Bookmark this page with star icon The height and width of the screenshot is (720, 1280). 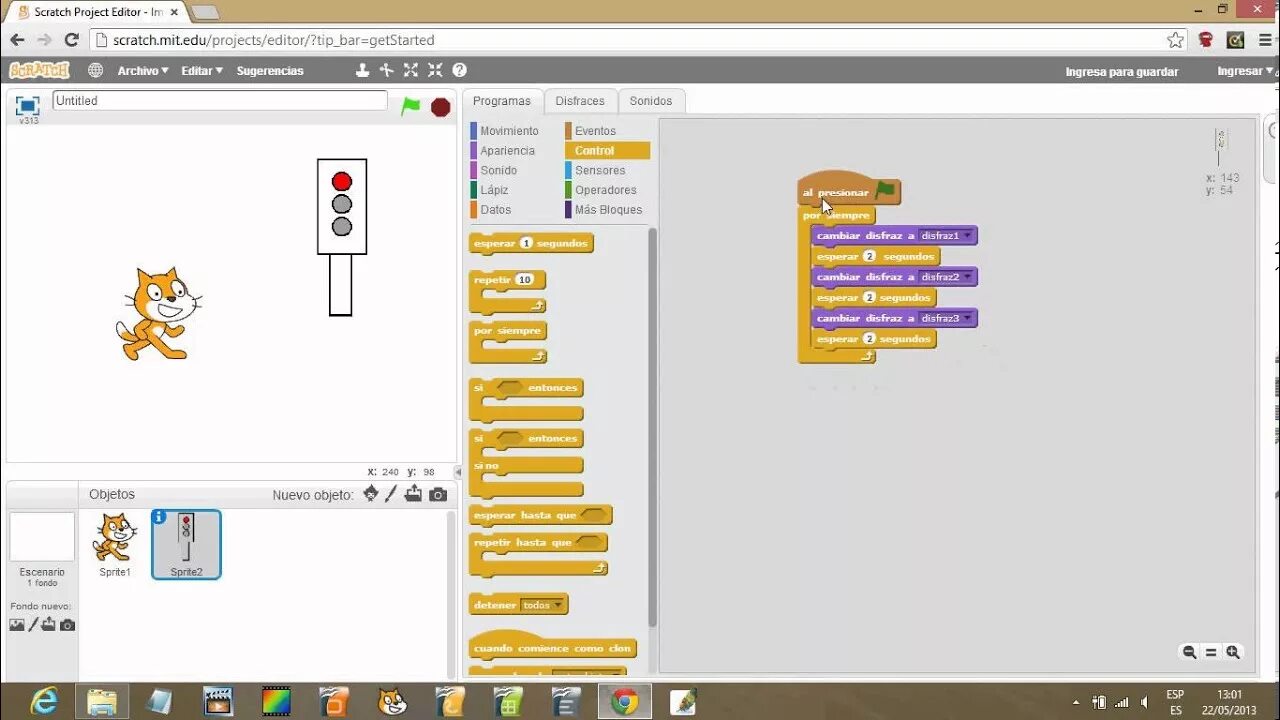[x=1176, y=40]
